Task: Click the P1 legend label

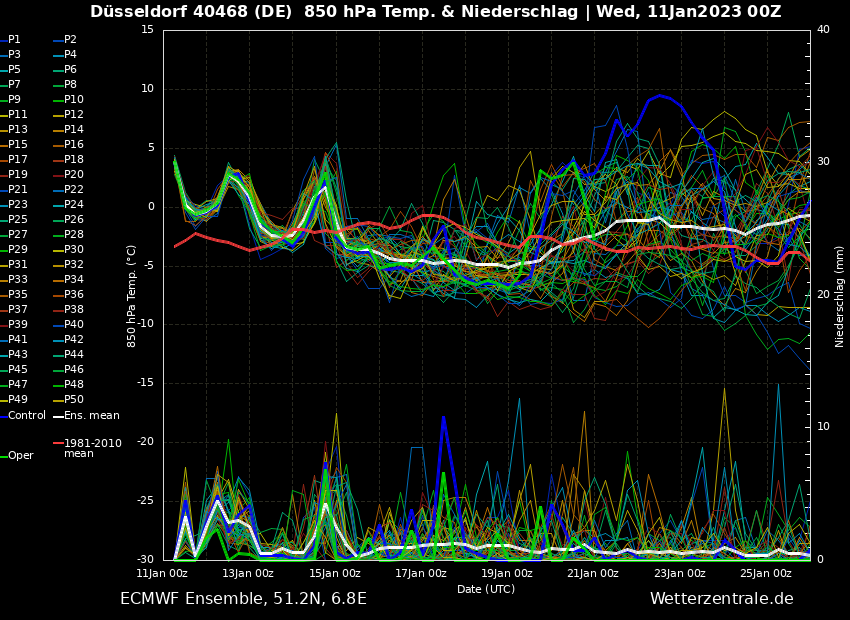Action: tap(14, 40)
